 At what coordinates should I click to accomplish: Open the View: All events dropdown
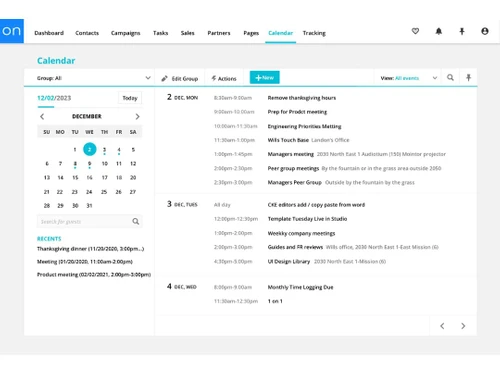(x=409, y=78)
